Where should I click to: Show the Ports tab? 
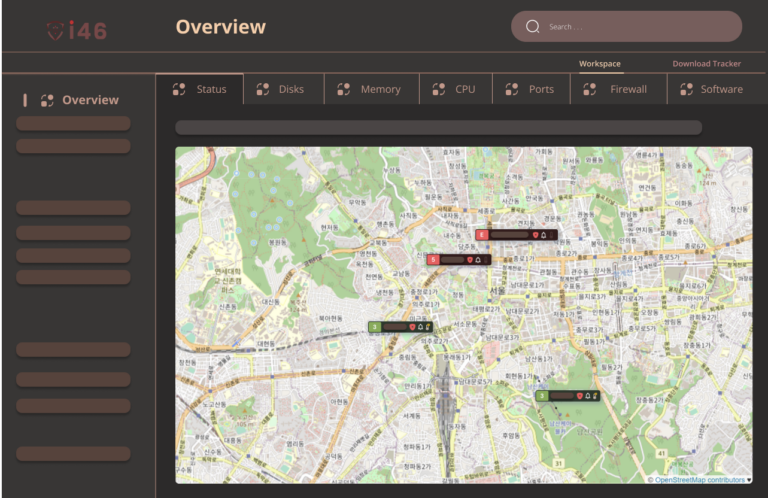tap(531, 89)
